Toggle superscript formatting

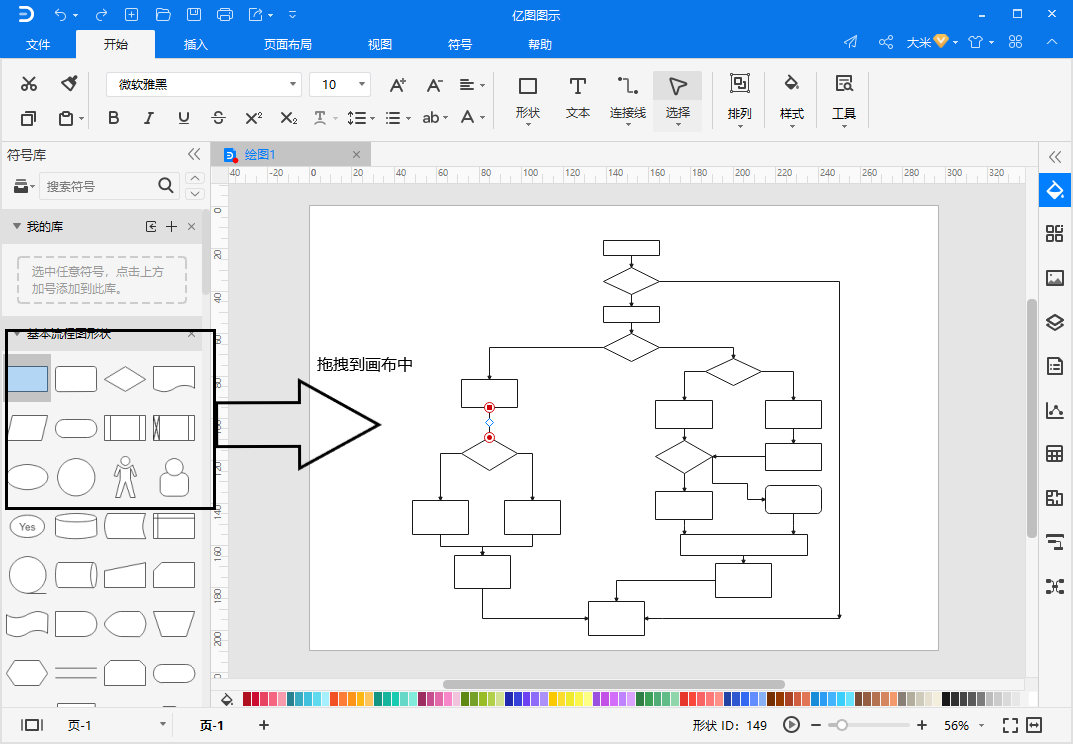pyautogui.click(x=254, y=118)
